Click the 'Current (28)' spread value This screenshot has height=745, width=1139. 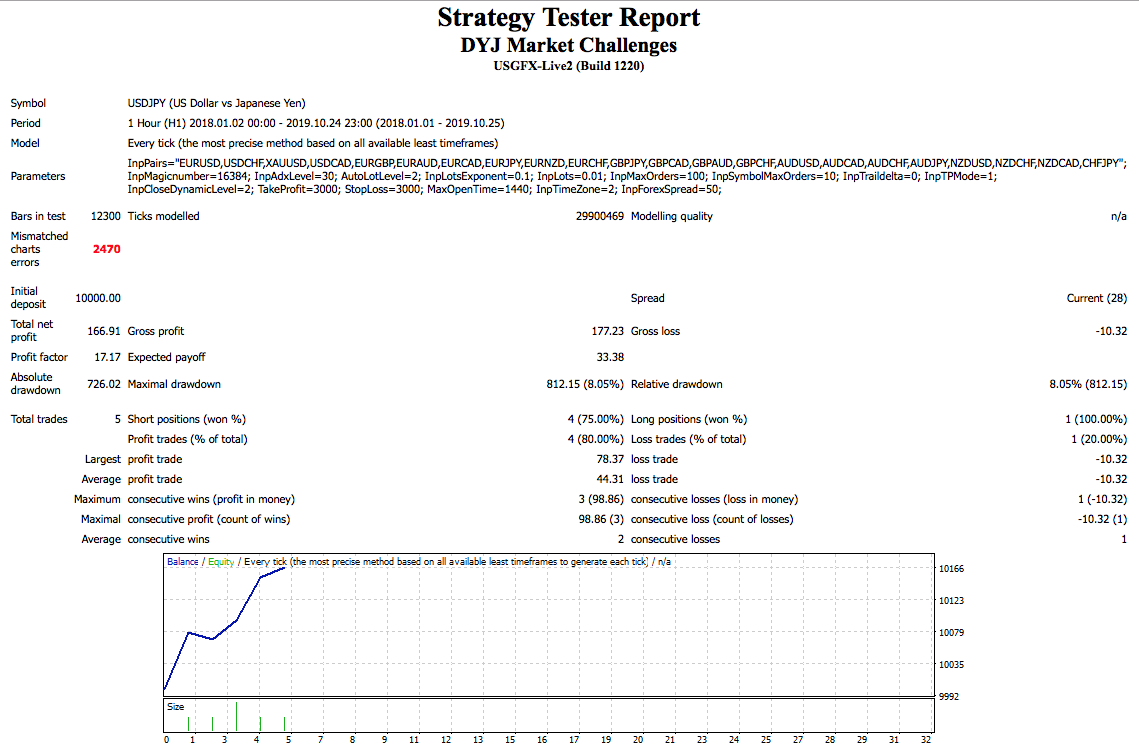coord(1097,298)
